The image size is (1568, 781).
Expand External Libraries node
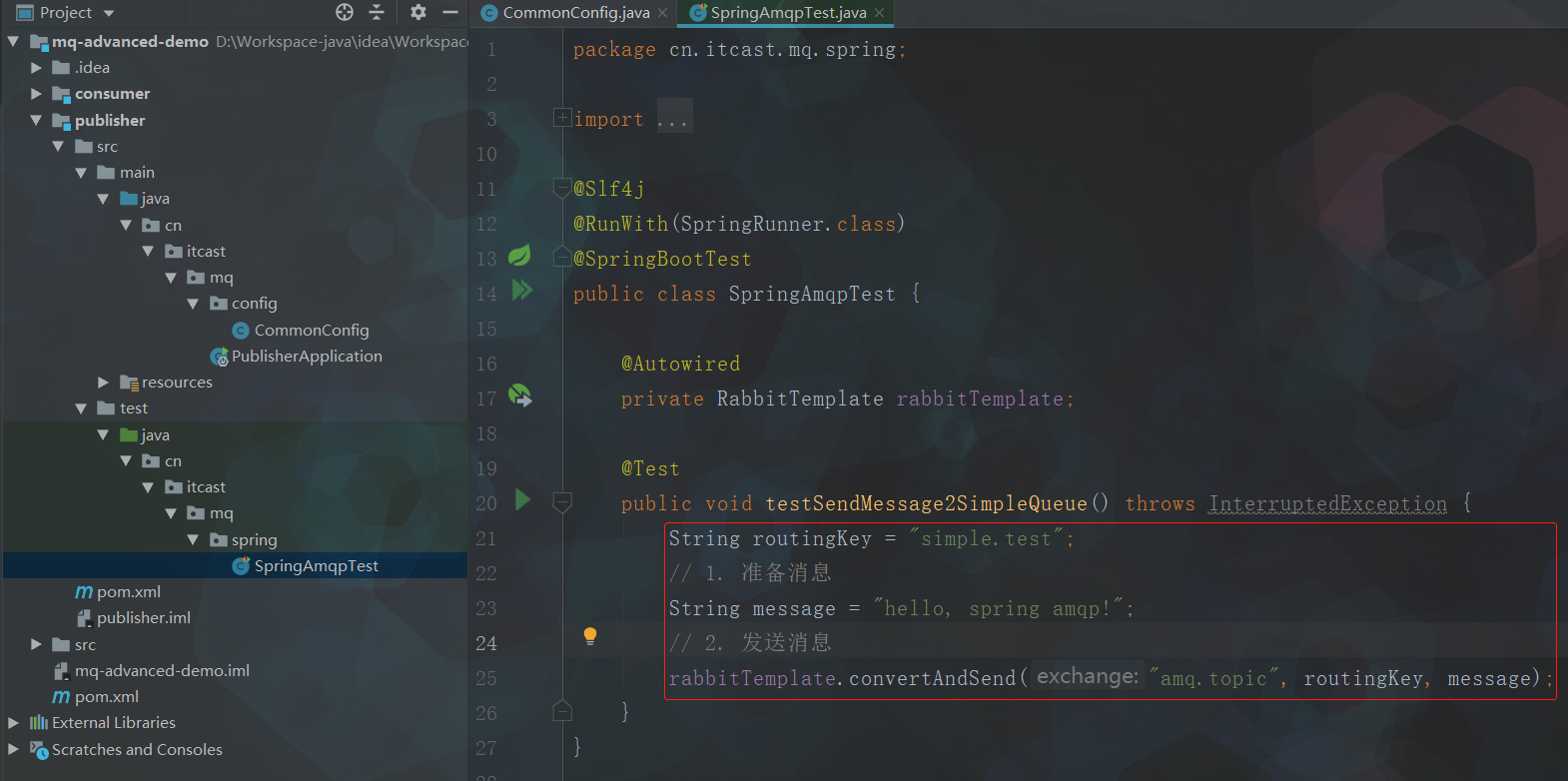click(14, 722)
